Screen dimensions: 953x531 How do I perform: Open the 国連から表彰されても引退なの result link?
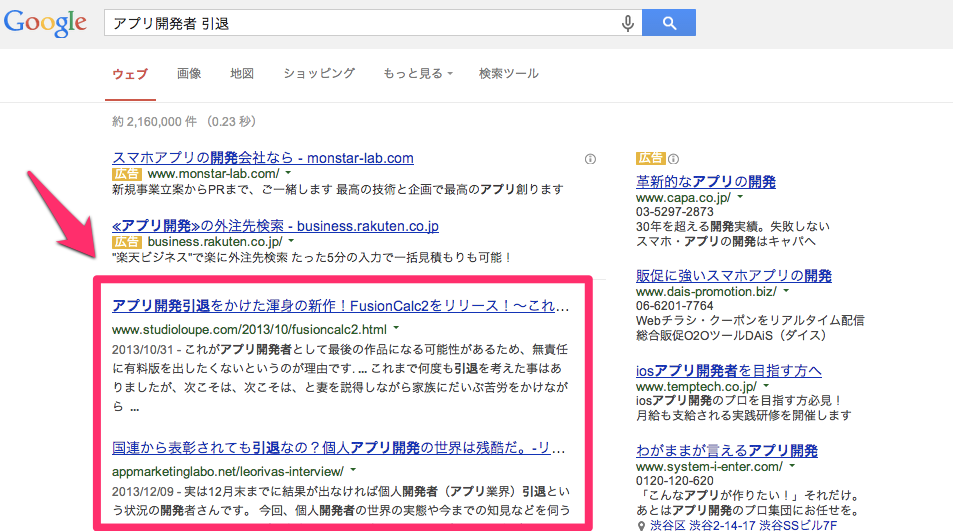[x=339, y=448]
